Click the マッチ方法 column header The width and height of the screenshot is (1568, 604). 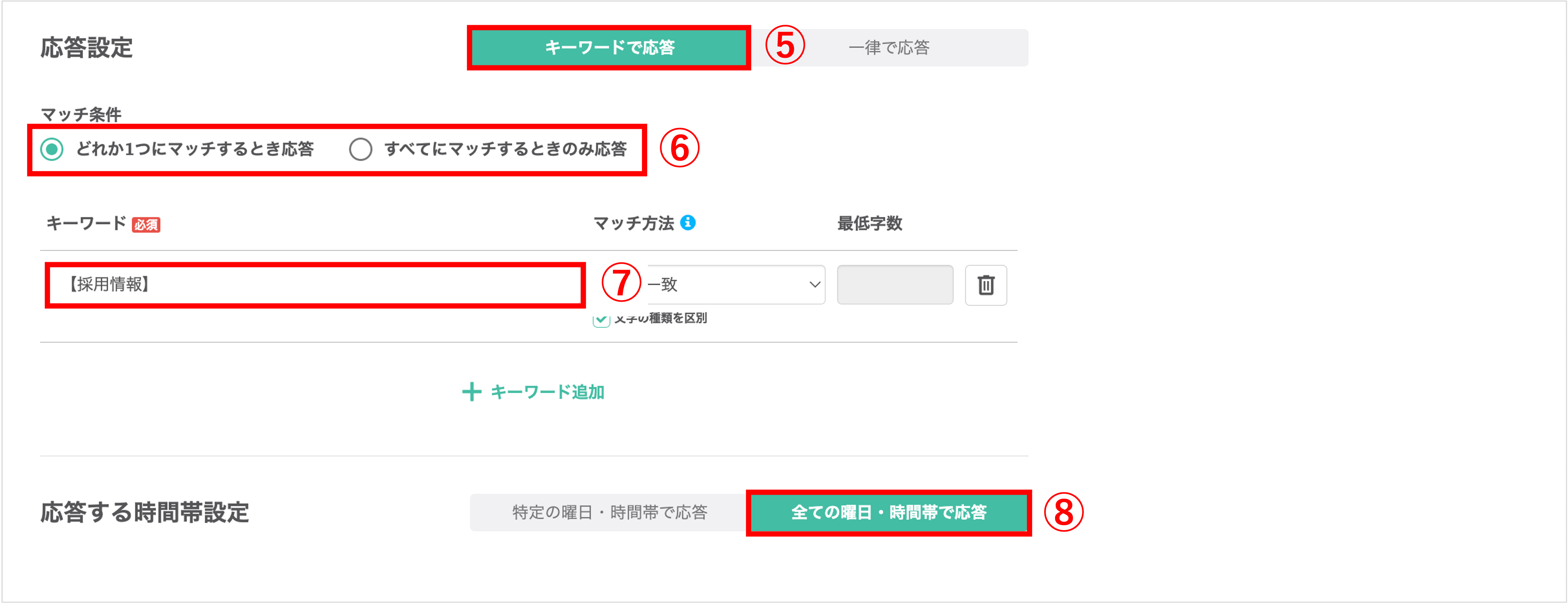pyautogui.click(x=634, y=223)
